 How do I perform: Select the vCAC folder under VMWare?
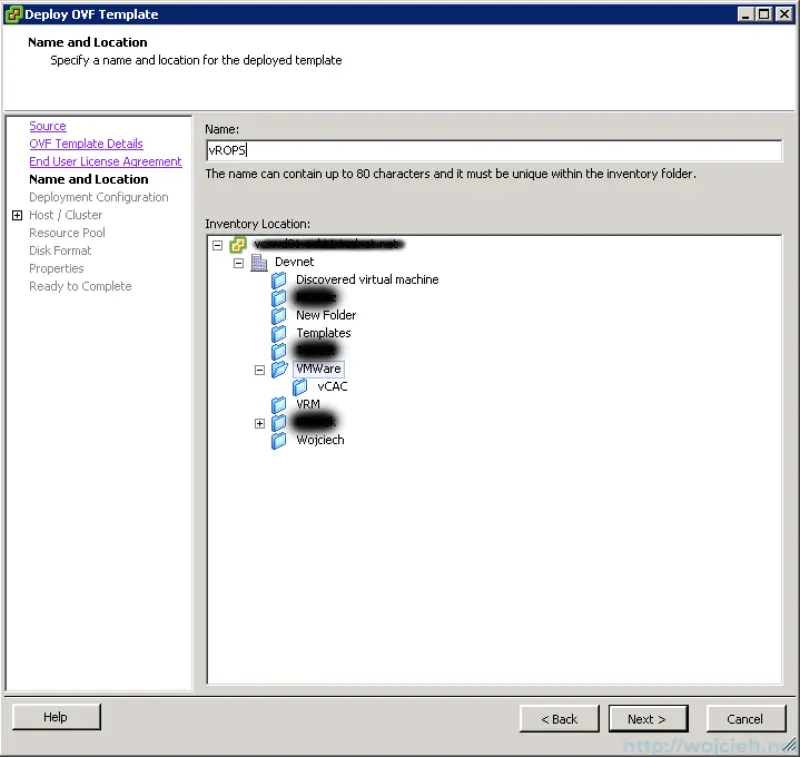click(x=333, y=386)
